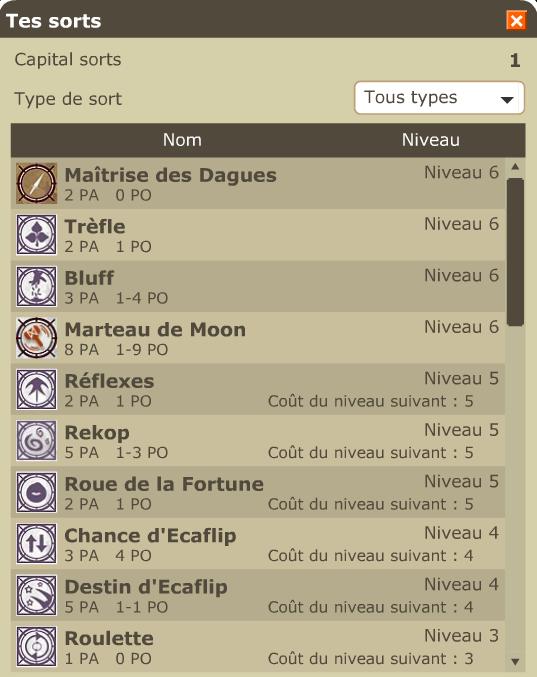This screenshot has width=537, height=677.
Task: Click the Rekop spell name
Action: (97, 432)
